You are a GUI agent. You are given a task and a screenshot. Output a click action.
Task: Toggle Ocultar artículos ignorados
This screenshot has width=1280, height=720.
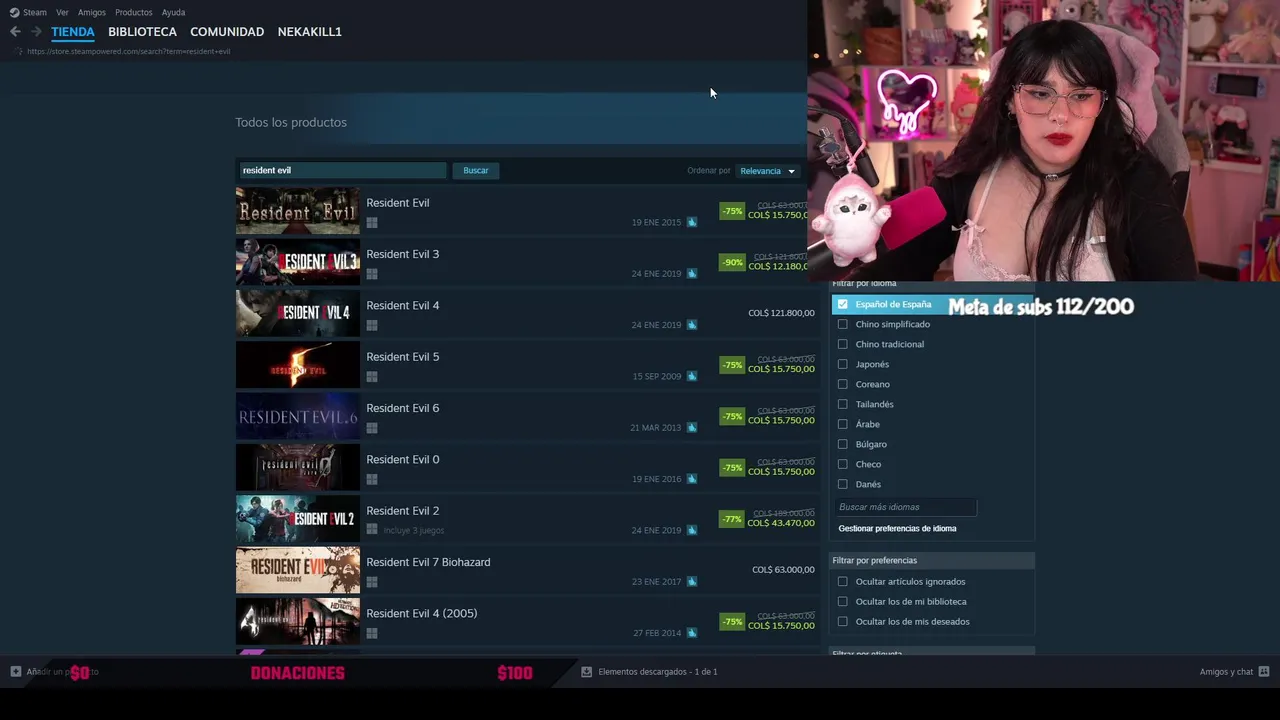(x=843, y=581)
